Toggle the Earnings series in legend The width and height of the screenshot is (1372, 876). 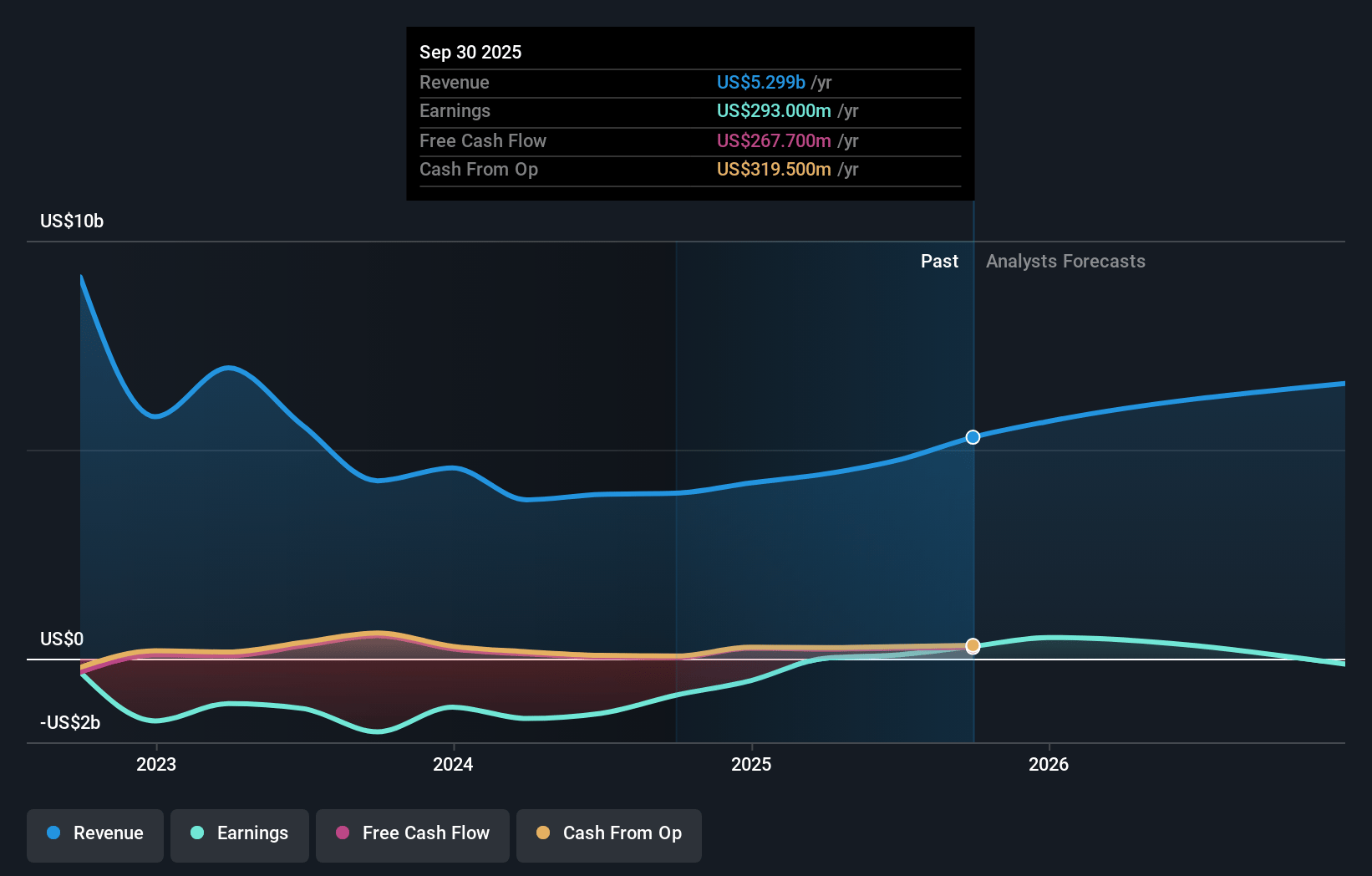(x=240, y=833)
